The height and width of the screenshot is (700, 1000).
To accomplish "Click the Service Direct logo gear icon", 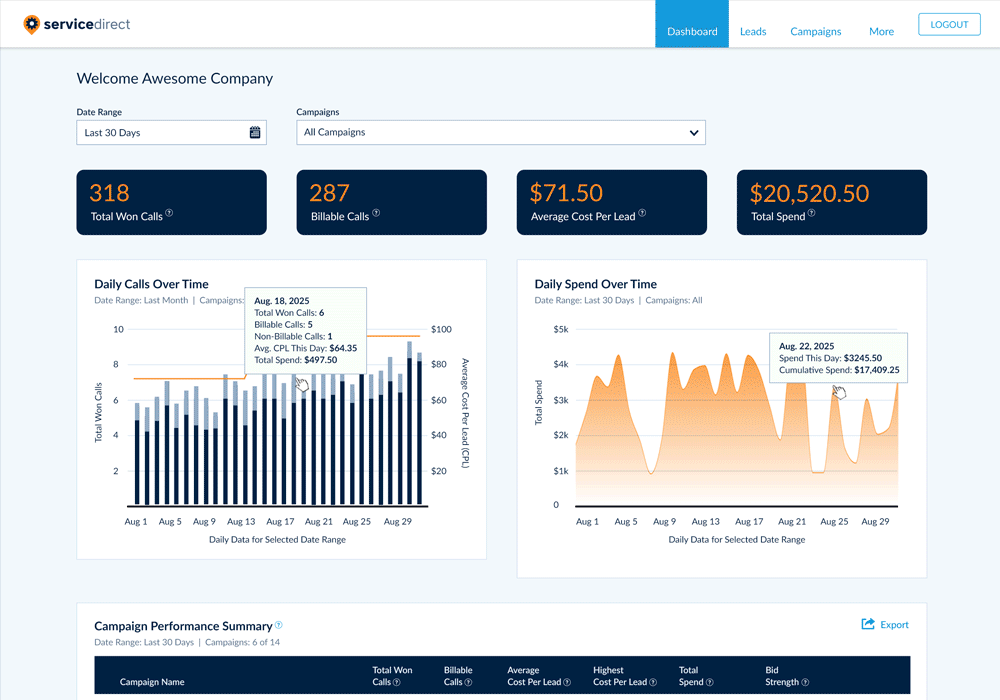I will point(33,23).
